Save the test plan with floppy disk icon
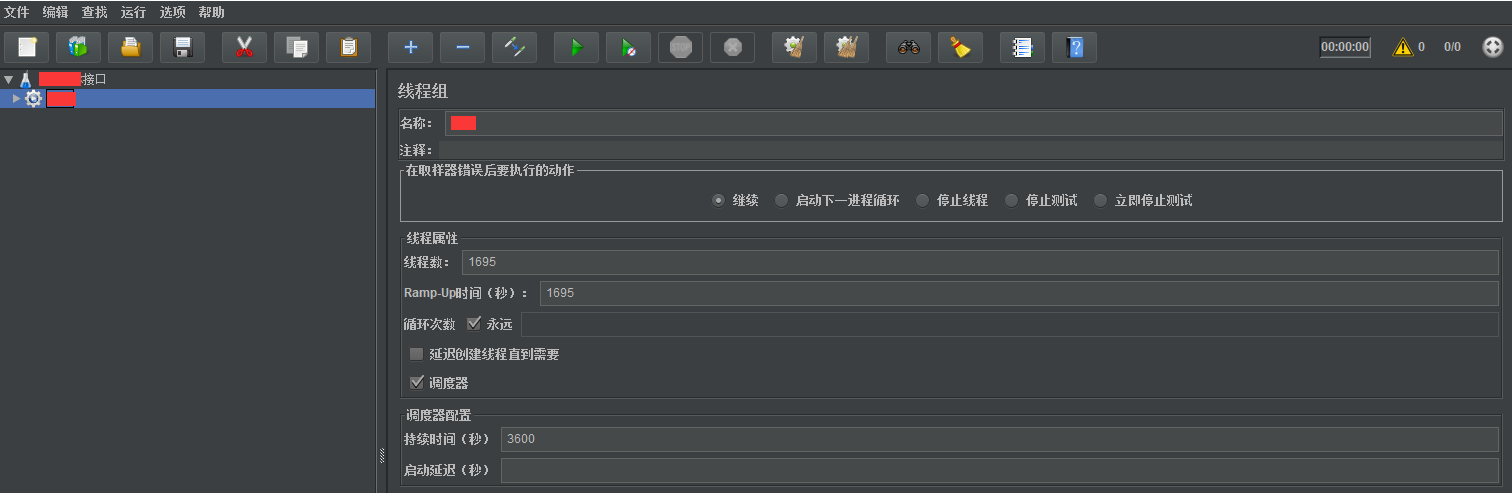 pos(182,47)
